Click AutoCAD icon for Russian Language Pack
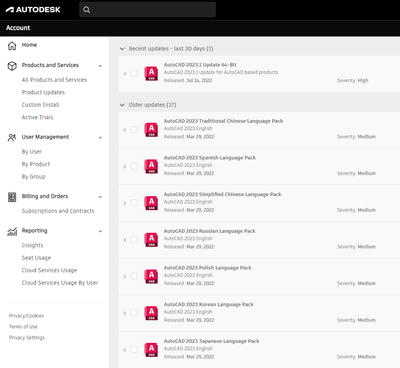 (151, 240)
